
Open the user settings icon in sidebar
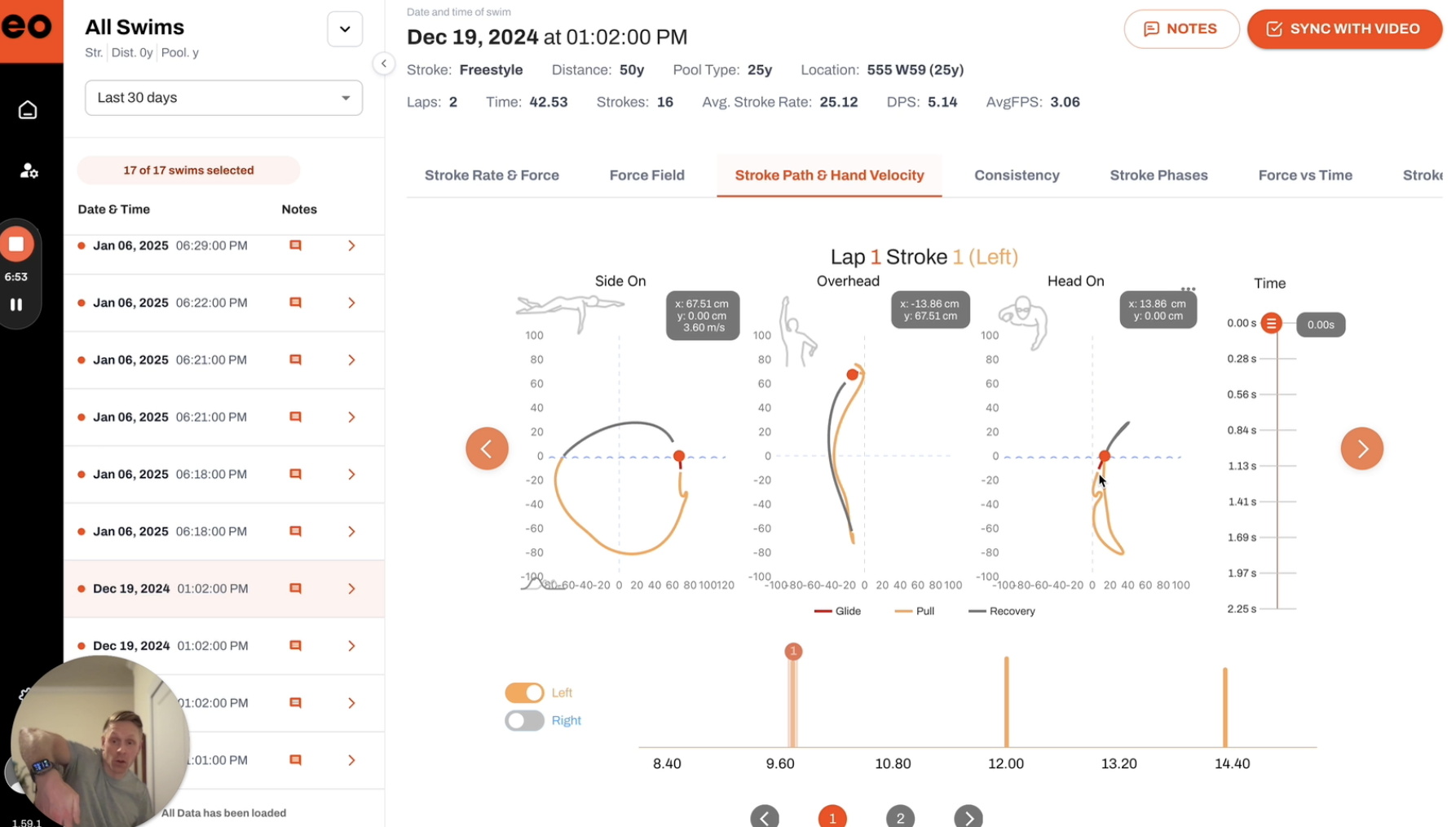[x=29, y=170]
